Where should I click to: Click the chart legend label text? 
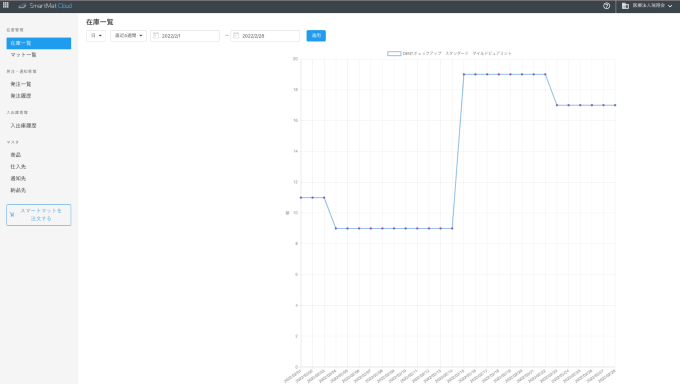click(457, 53)
